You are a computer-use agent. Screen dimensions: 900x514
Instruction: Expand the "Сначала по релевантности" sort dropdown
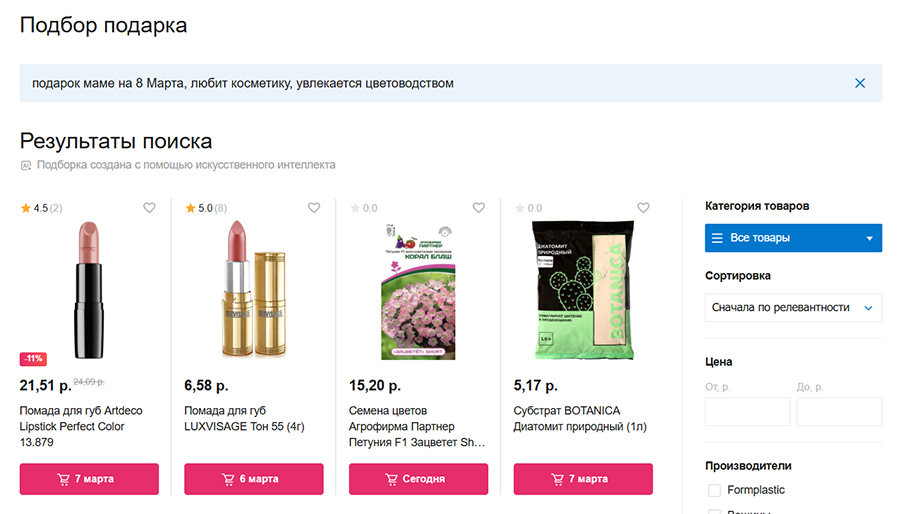(793, 307)
